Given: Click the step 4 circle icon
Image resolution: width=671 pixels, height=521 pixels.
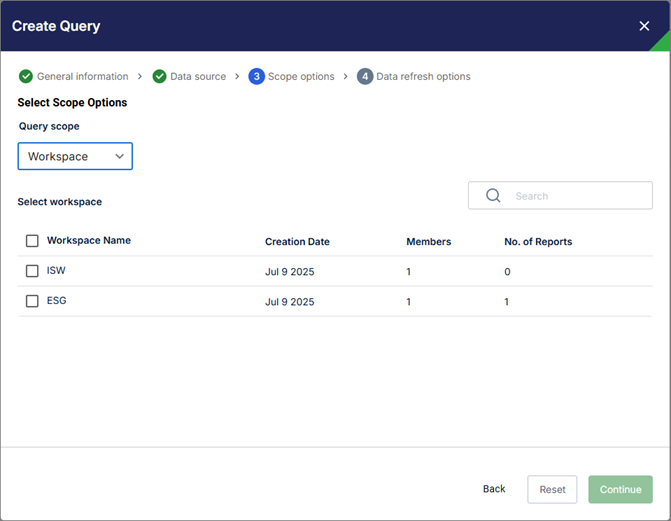Looking at the screenshot, I should tap(365, 76).
